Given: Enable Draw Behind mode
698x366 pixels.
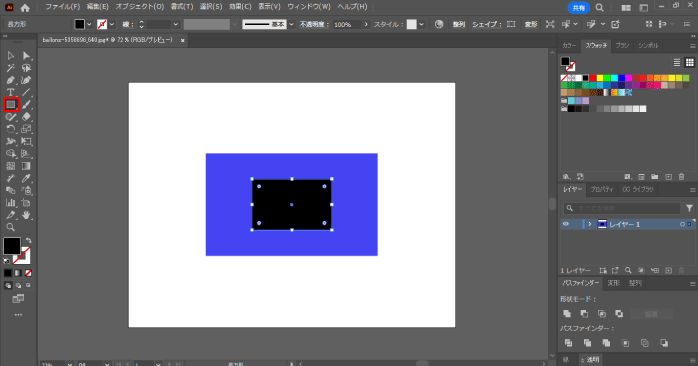Looking at the screenshot, I should (x=18, y=285).
